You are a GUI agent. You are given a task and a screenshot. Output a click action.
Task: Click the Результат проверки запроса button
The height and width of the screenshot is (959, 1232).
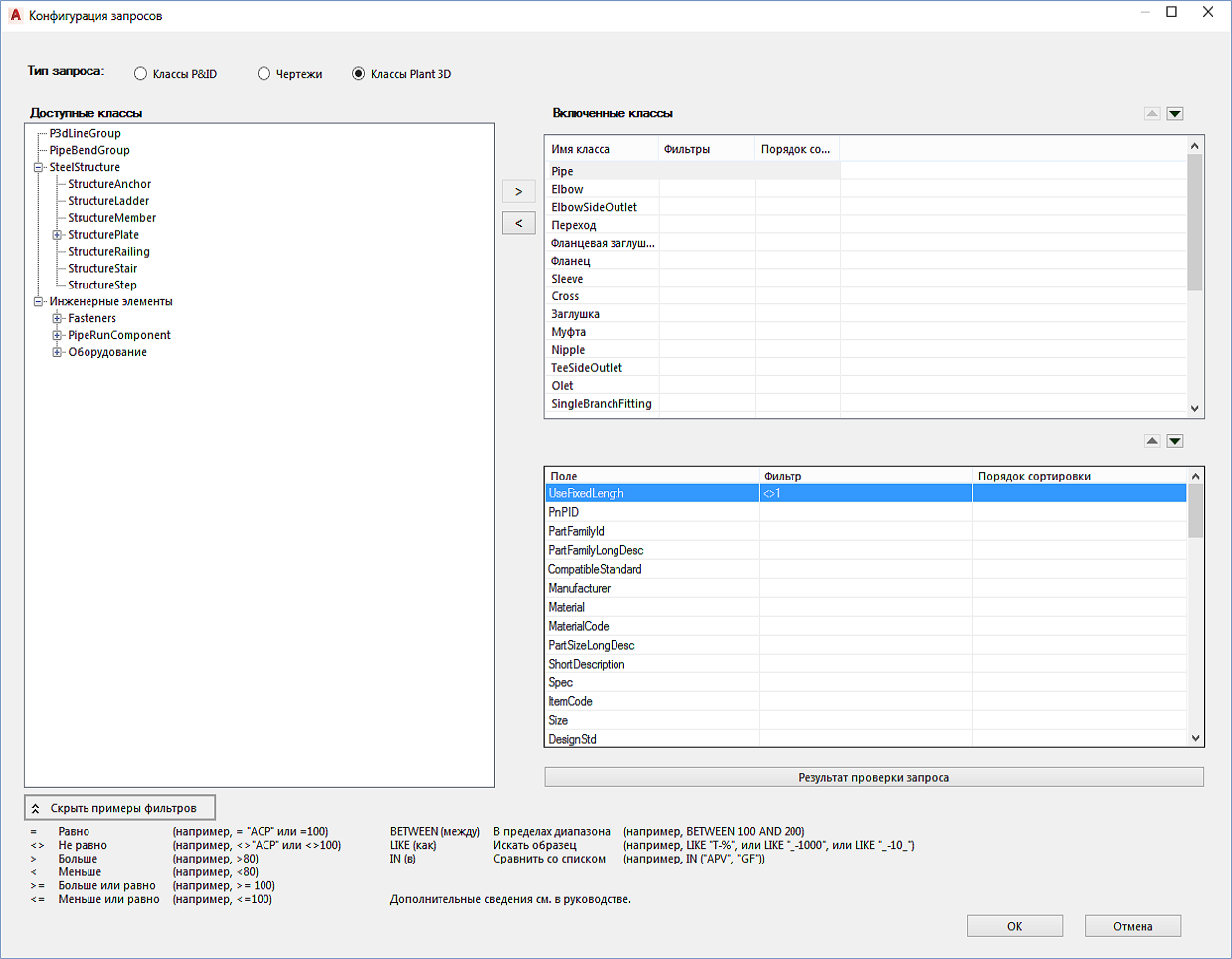874,777
